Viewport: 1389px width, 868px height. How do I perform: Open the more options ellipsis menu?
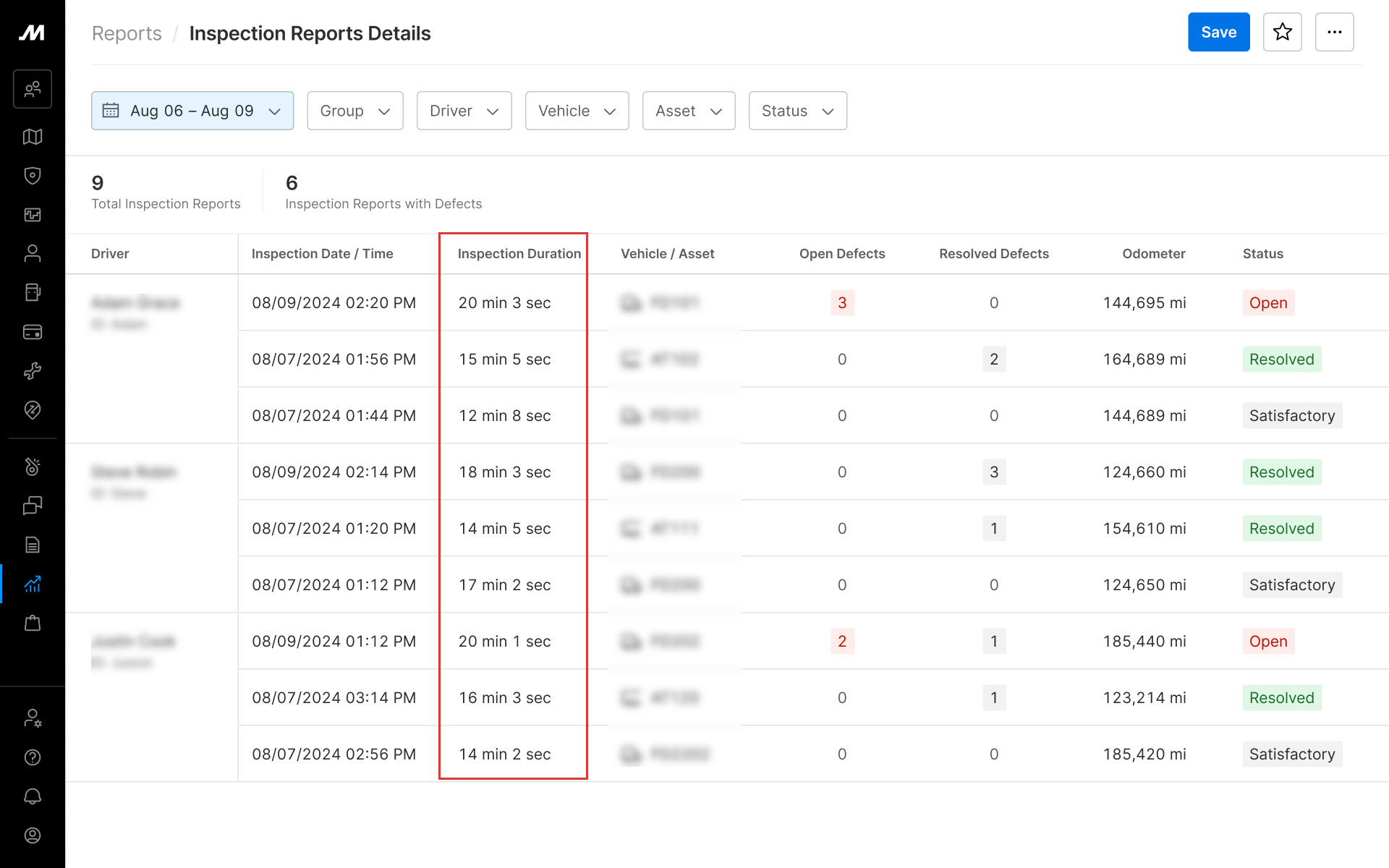coord(1335,32)
